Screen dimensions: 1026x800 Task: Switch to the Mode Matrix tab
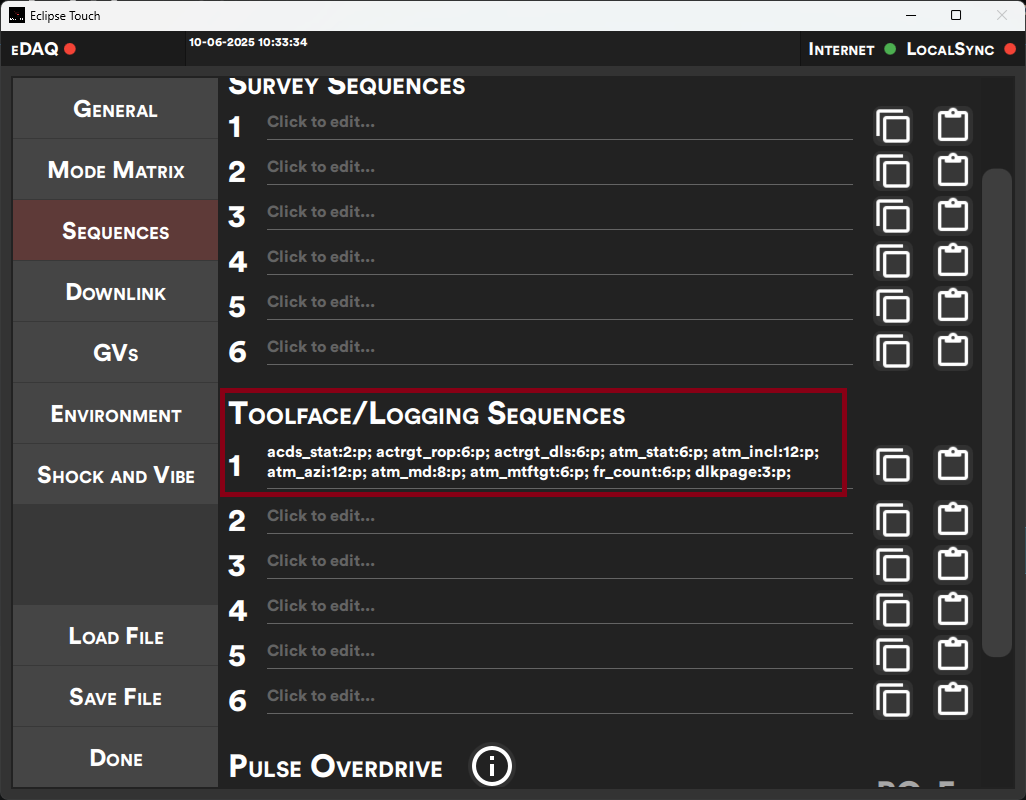(x=114, y=170)
